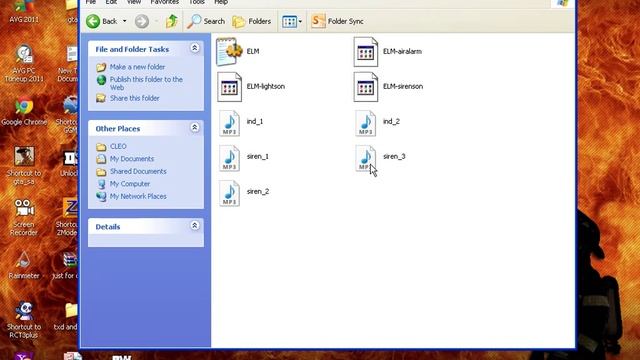Open the Tools menu
The image size is (640, 360).
pyautogui.click(x=196, y=2)
